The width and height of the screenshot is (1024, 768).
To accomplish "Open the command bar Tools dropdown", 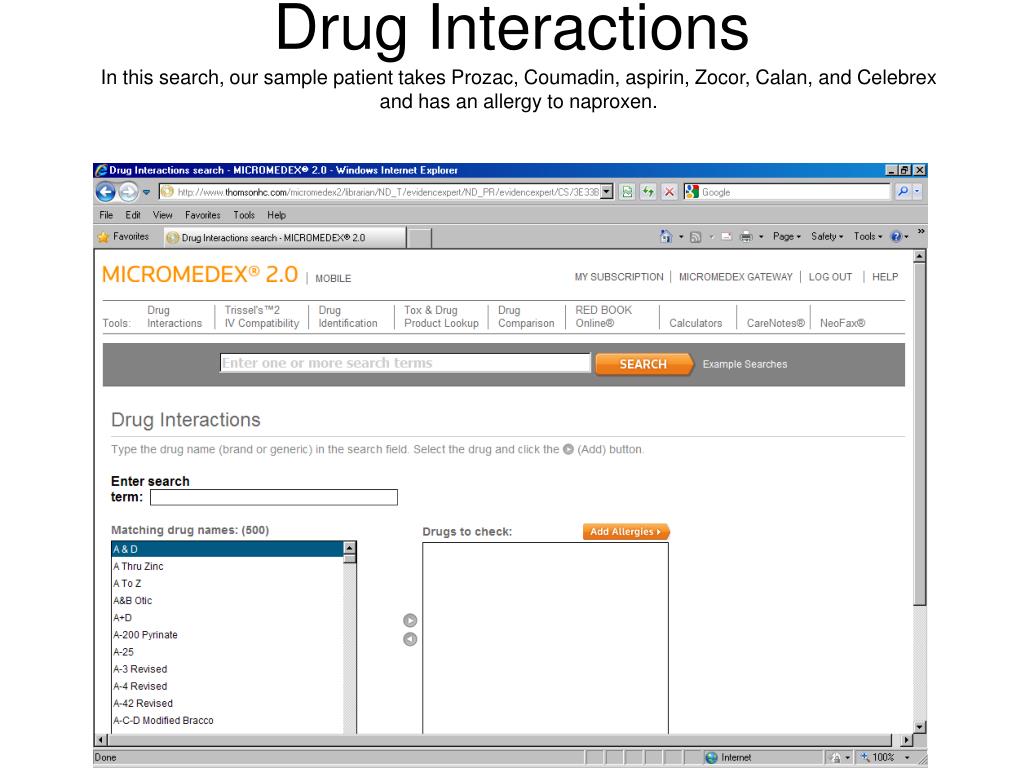I will (x=868, y=236).
